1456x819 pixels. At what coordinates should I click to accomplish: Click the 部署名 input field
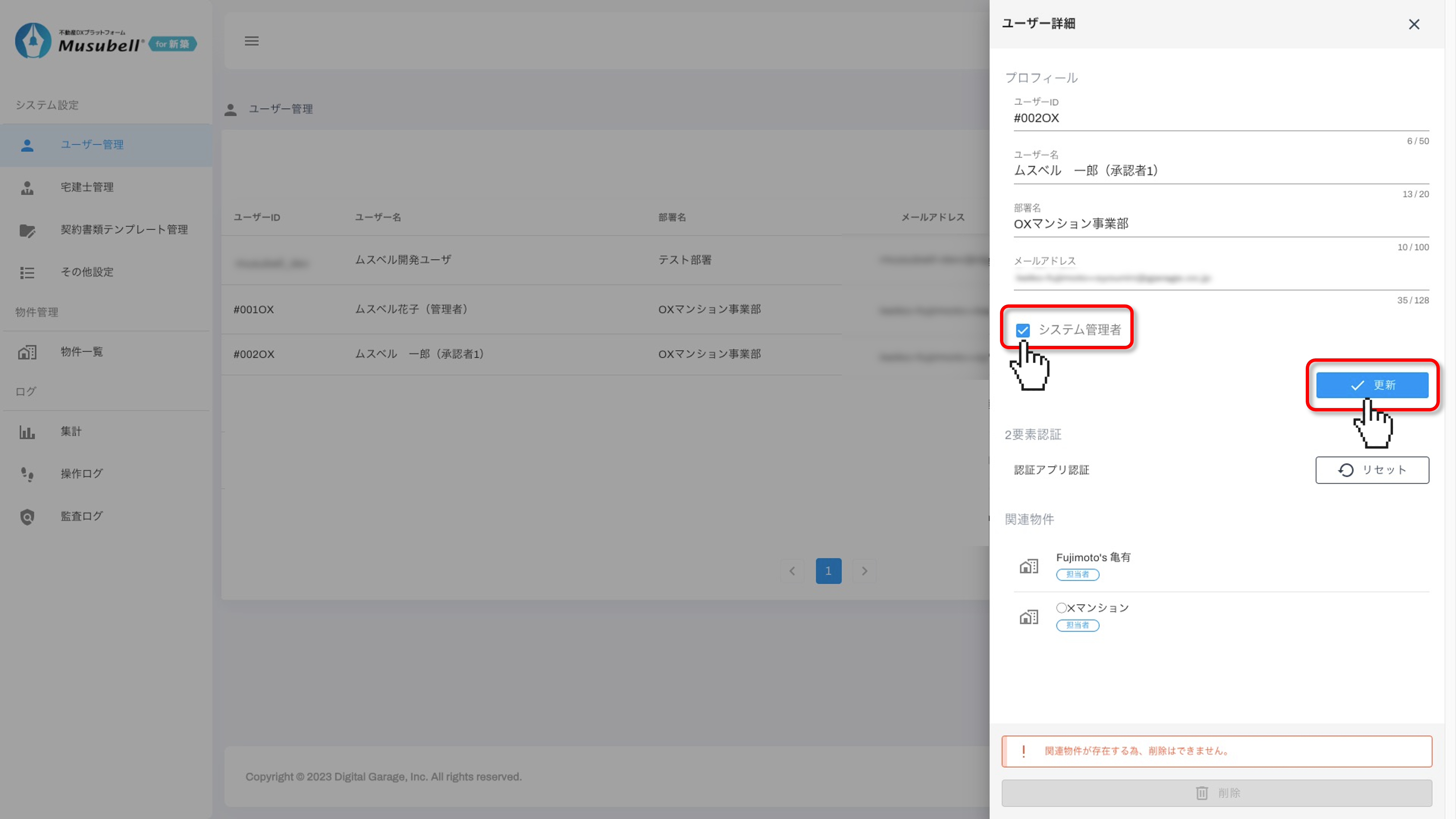click(x=1221, y=224)
